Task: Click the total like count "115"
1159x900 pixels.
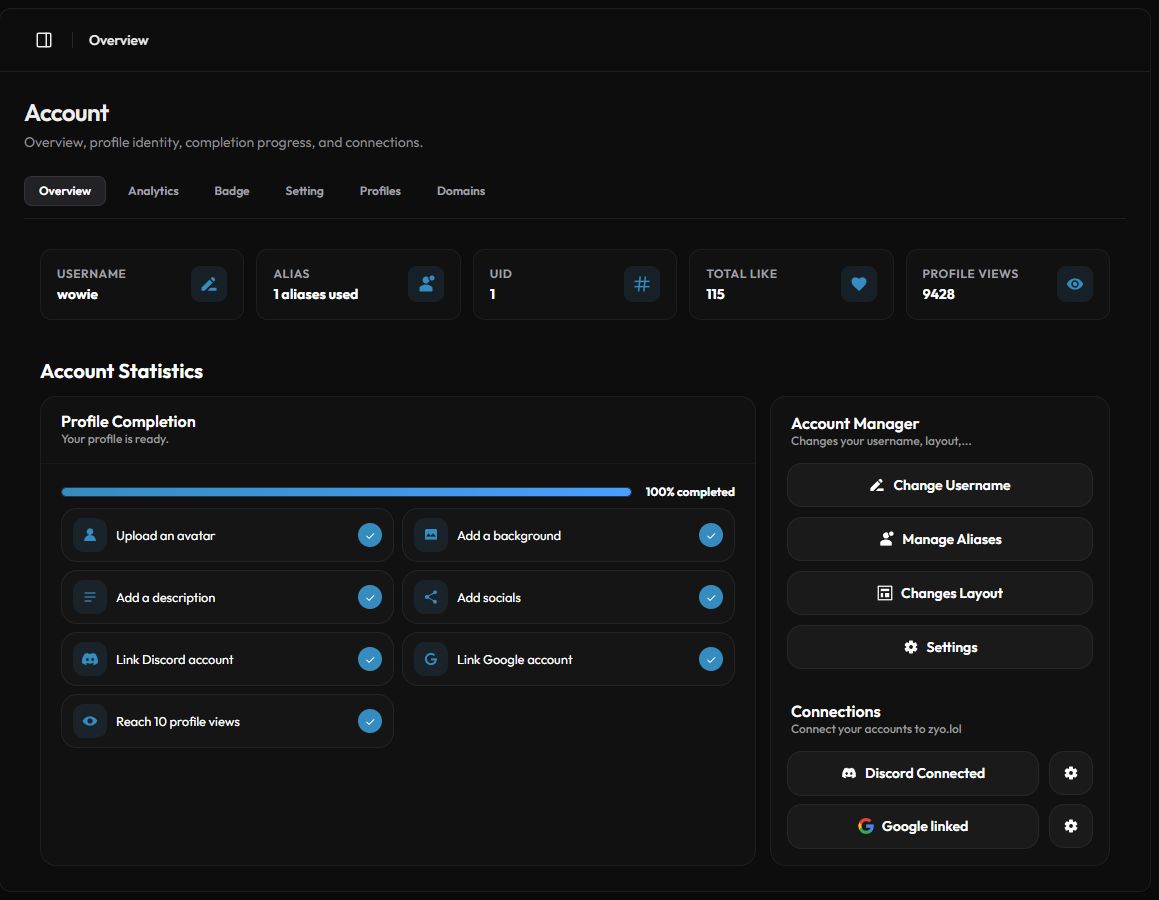Action: coord(716,294)
